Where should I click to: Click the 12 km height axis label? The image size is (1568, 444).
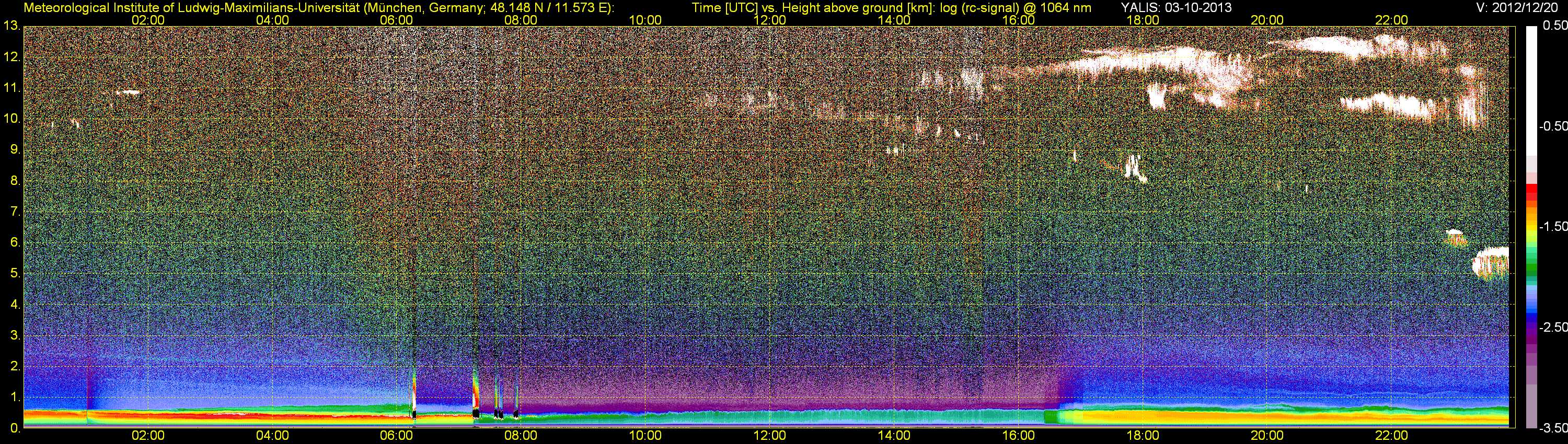[x=11, y=57]
